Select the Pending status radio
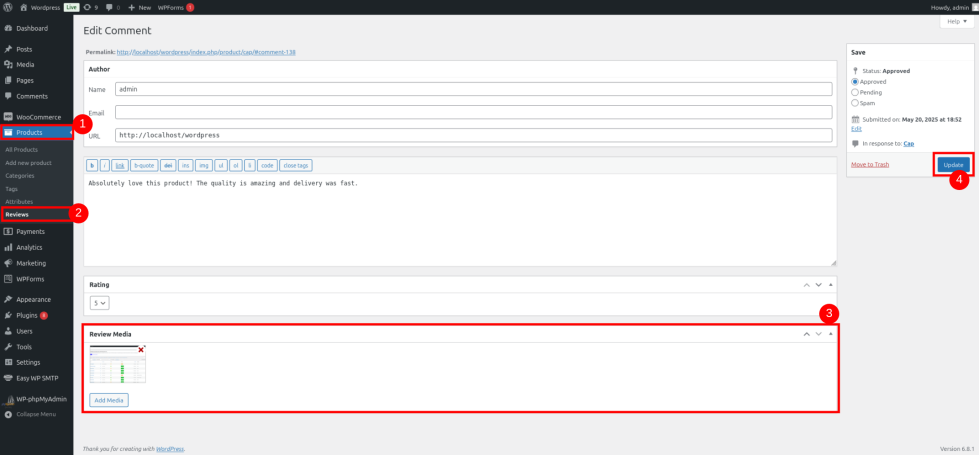The height and width of the screenshot is (455, 979). click(x=855, y=92)
